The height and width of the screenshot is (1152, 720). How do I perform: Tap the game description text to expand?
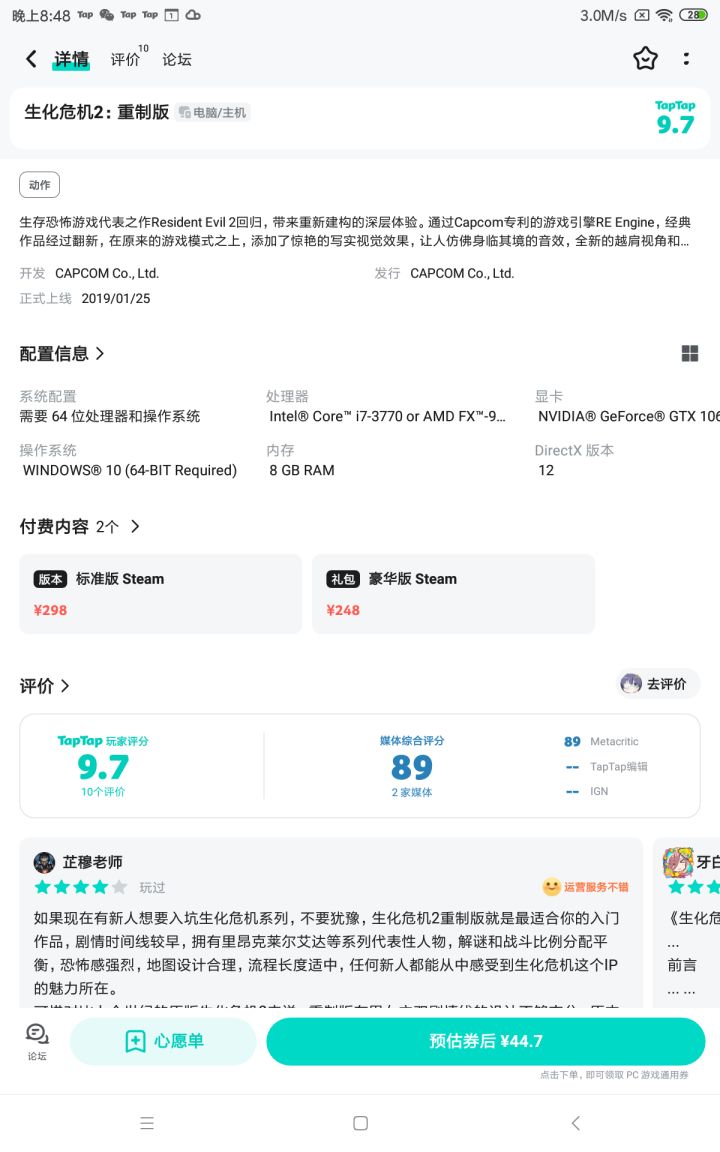tap(355, 231)
